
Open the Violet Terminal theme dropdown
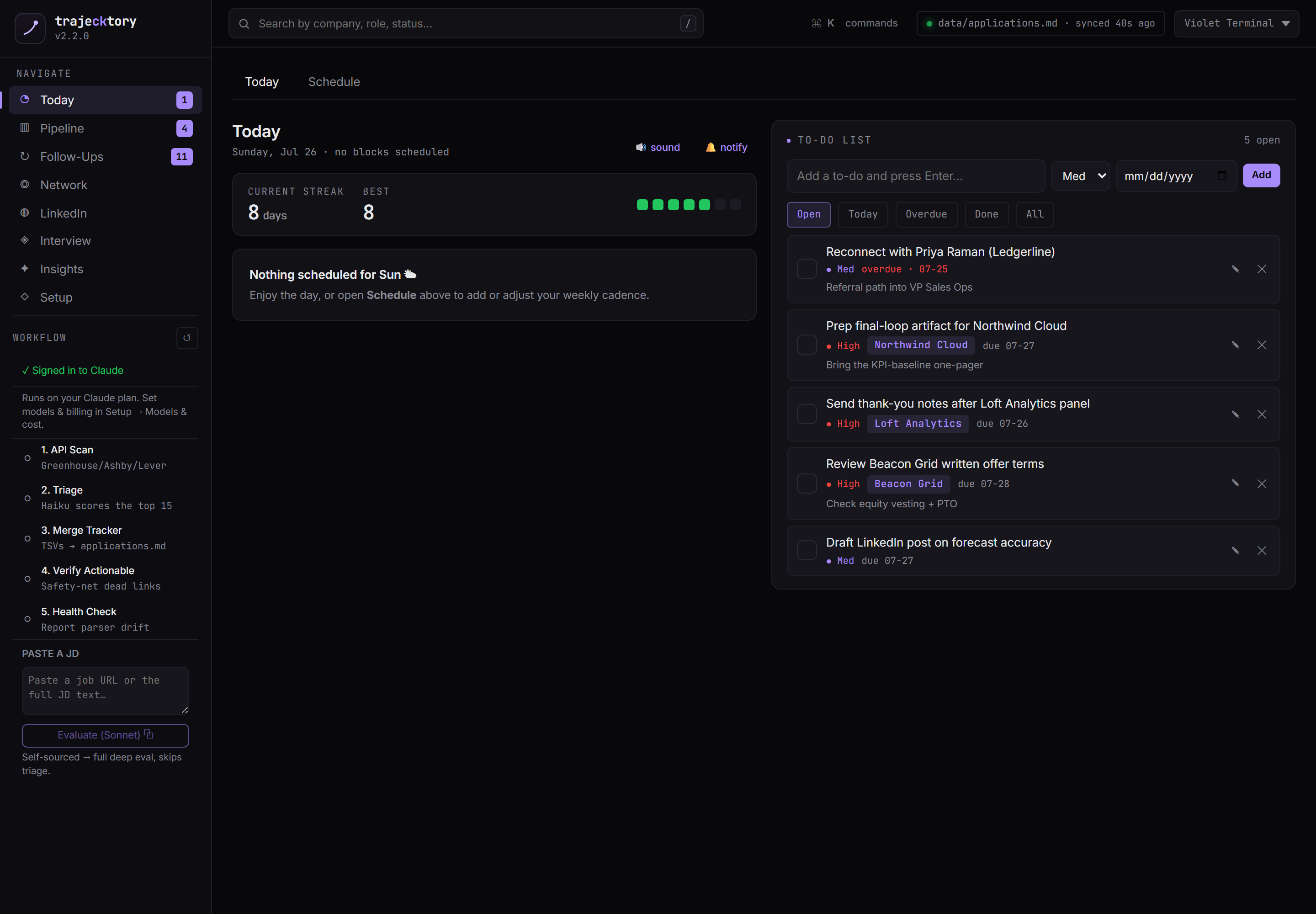(x=1236, y=23)
